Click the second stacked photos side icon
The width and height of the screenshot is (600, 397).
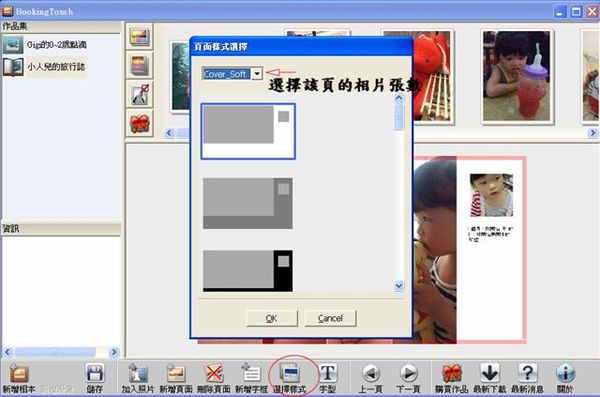pyautogui.click(x=139, y=65)
